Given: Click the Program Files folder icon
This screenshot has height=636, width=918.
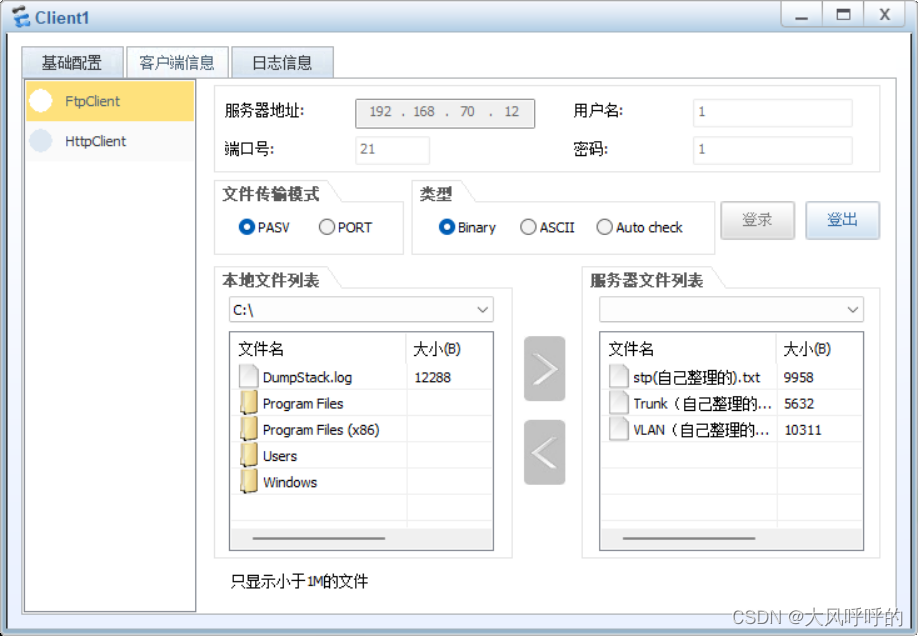Looking at the screenshot, I should 248,403.
